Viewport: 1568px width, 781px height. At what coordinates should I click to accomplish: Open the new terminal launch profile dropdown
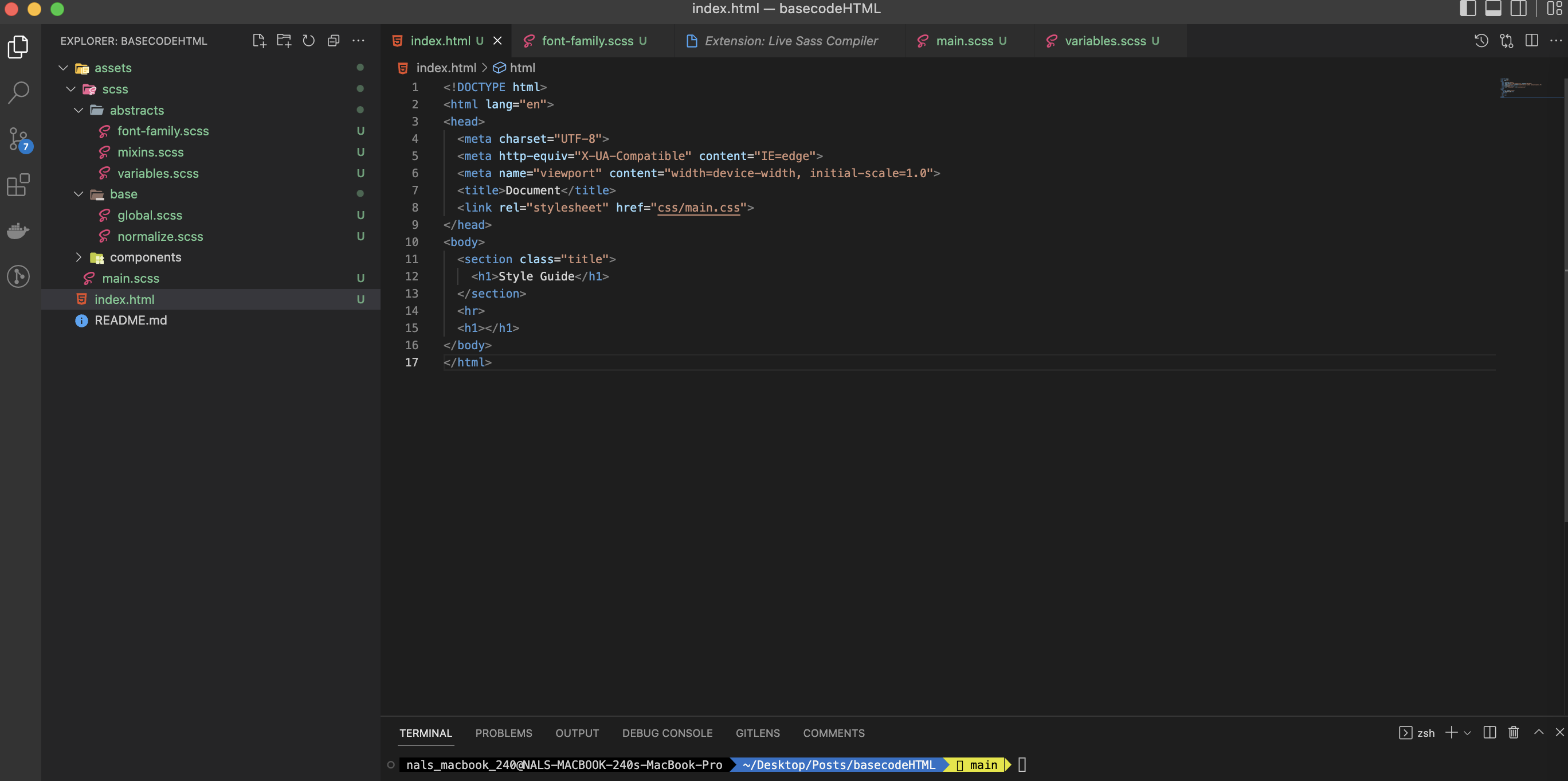(x=1467, y=733)
